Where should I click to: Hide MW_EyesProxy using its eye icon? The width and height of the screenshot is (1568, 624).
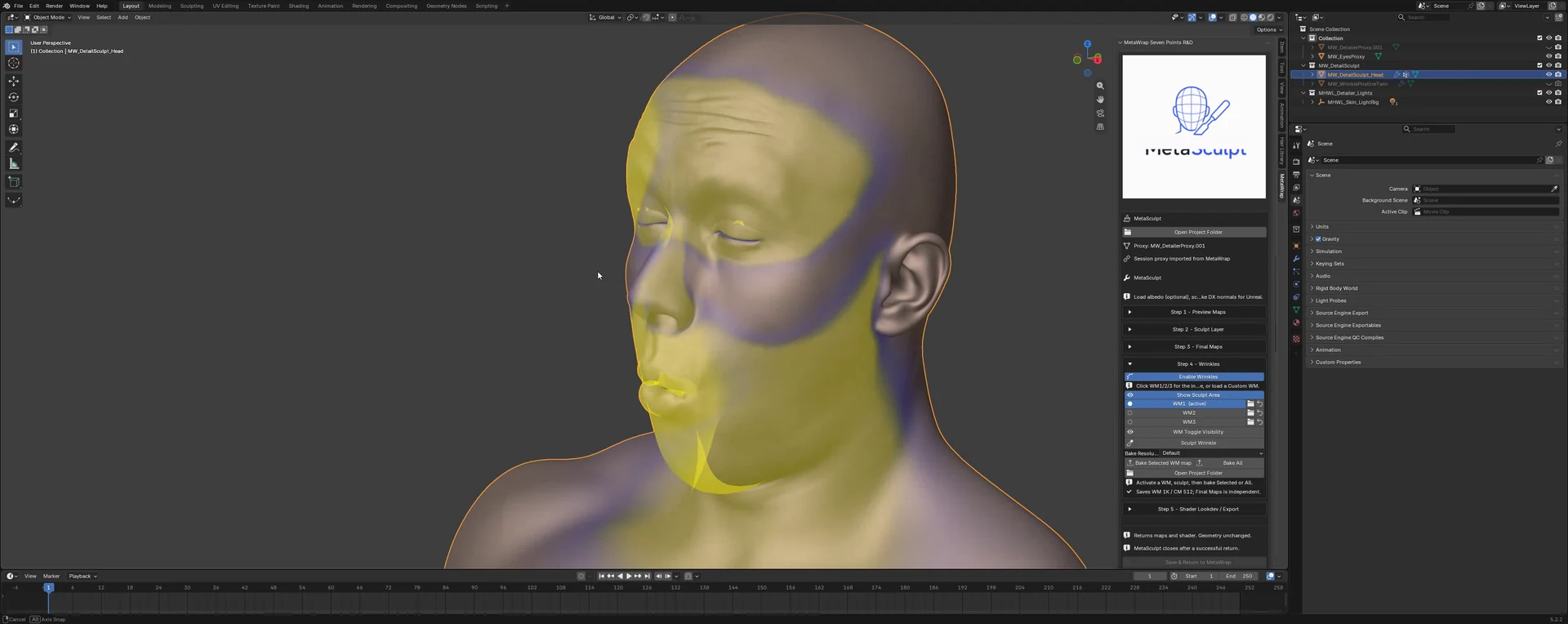coord(1548,56)
